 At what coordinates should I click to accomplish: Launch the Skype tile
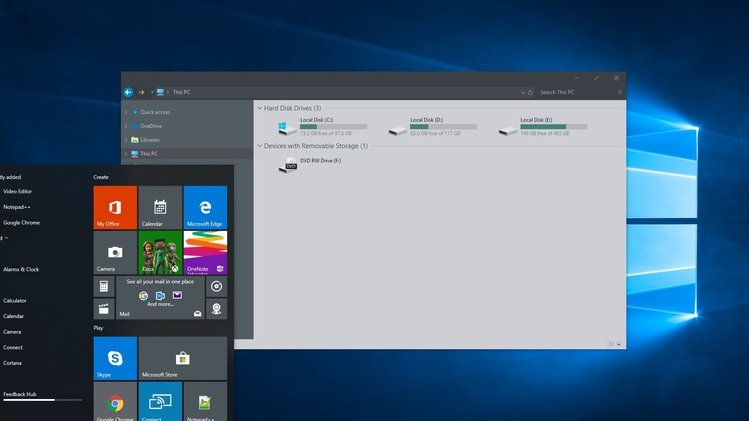[x=115, y=358]
